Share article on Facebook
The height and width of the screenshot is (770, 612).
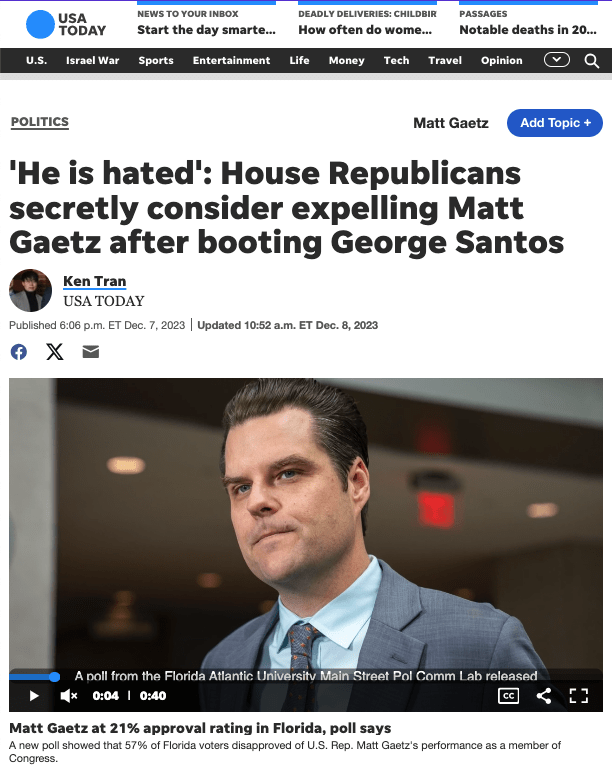[x=19, y=352]
